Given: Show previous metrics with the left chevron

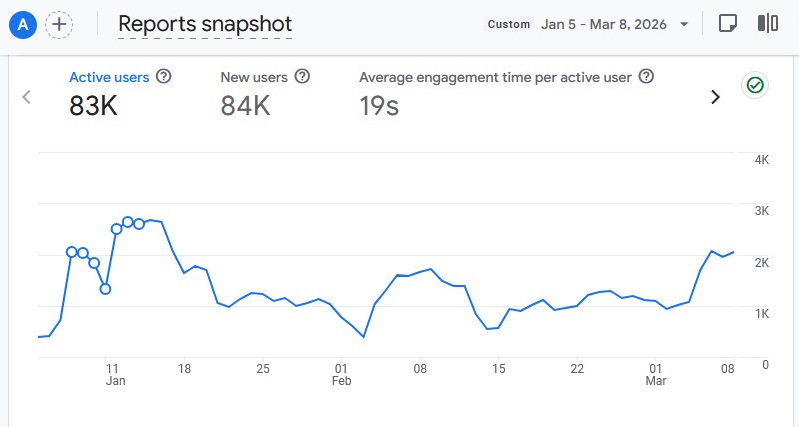Looking at the screenshot, I should [x=27, y=97].
